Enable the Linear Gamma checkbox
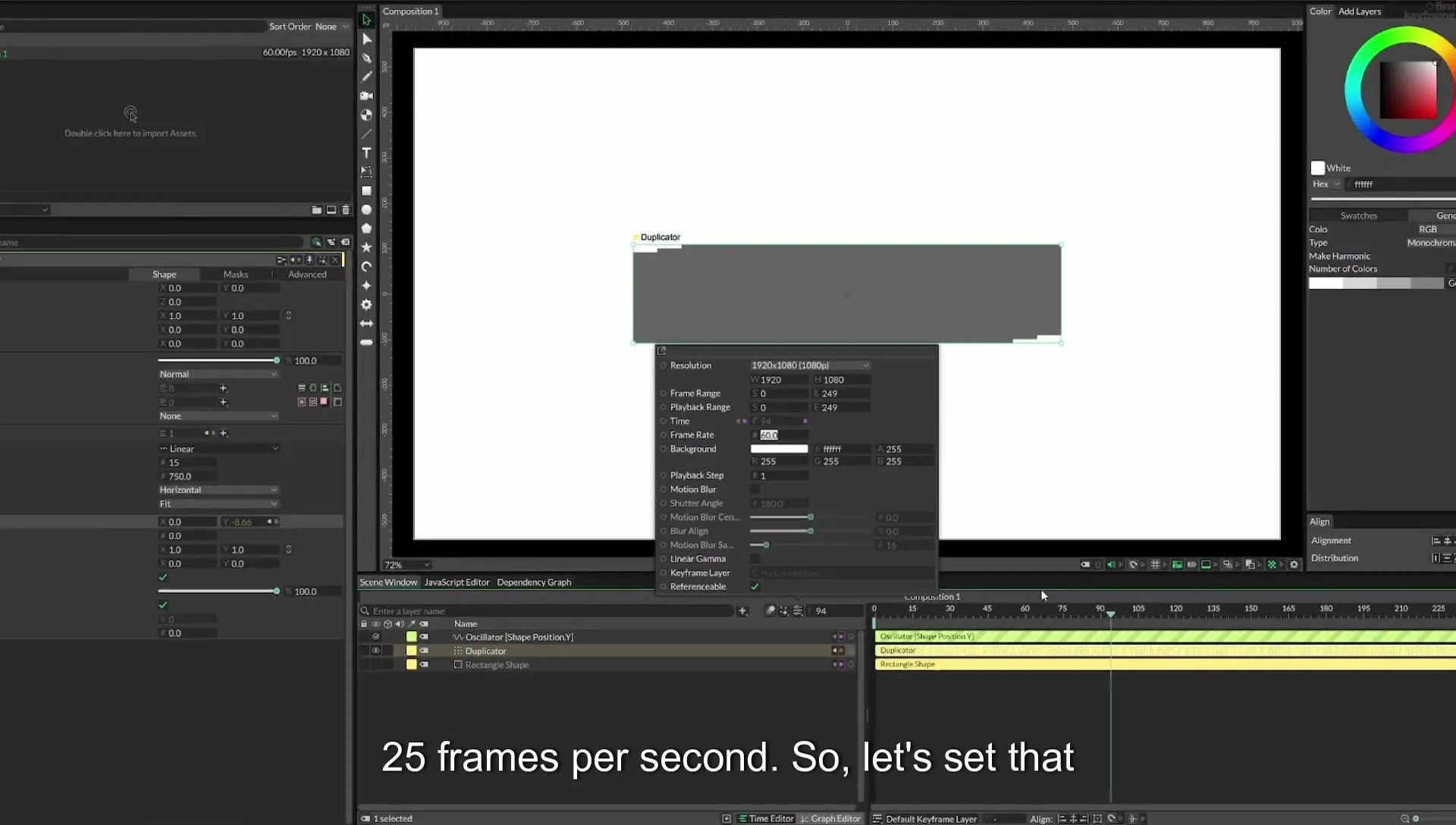This screenshot has width=1456, height=825. (755, 560)
